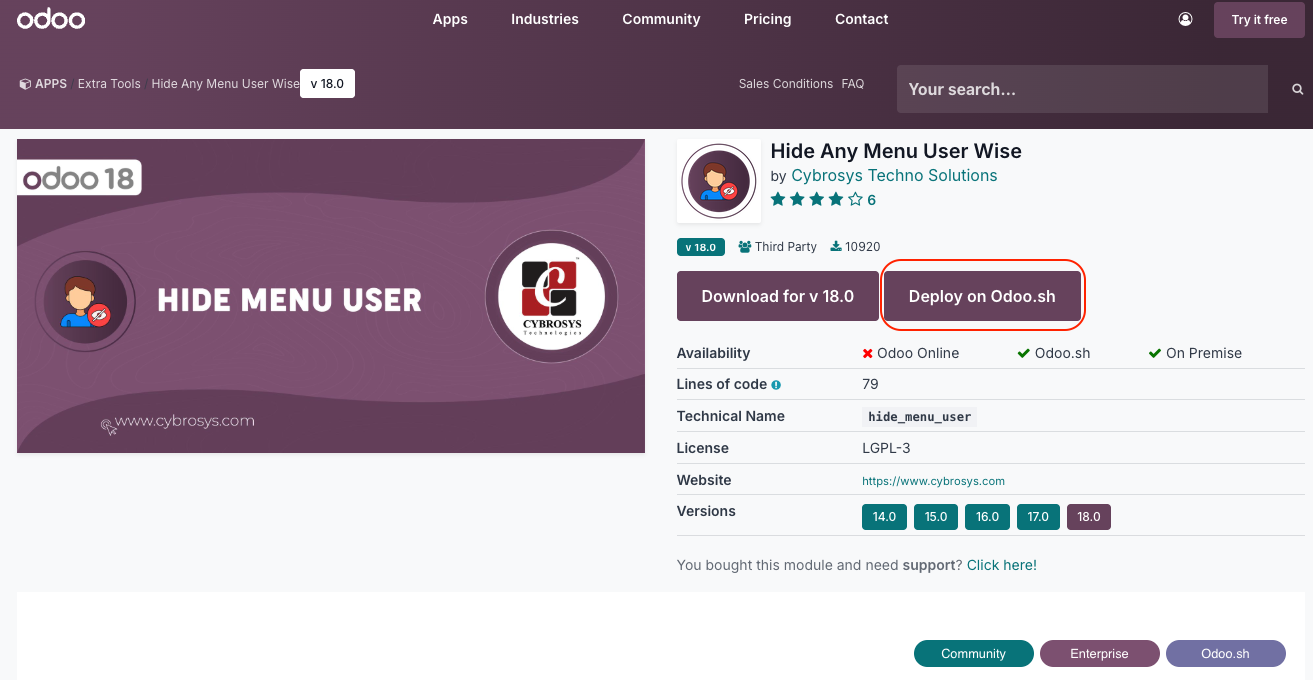Switch to the Community tab
Viewport: 1313px width, 680px height.
[x=973, y=654]
